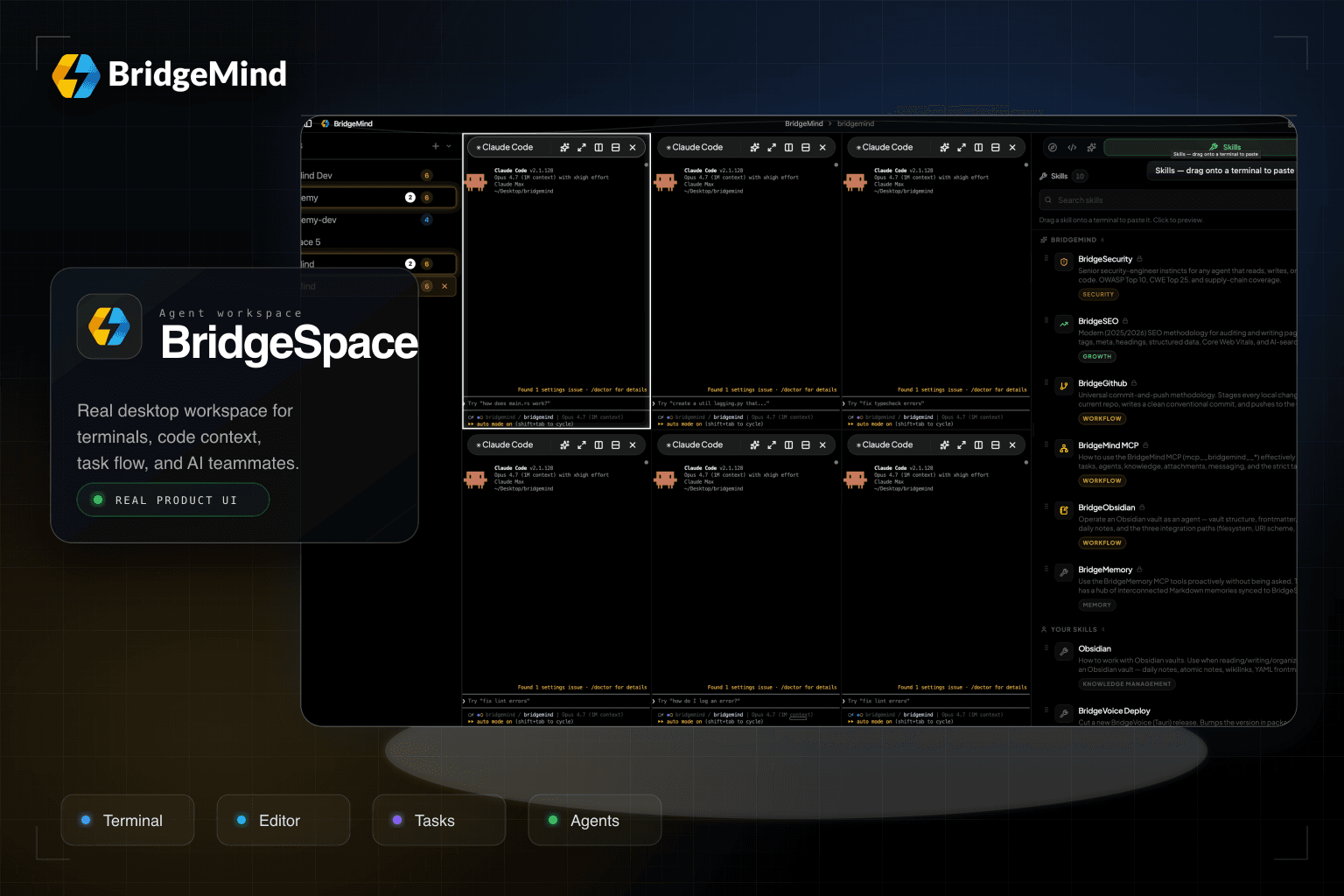The image size is (1344, 896).
Task: Click the REAL PRODUCT UI badge
Action: click(173, 500)
